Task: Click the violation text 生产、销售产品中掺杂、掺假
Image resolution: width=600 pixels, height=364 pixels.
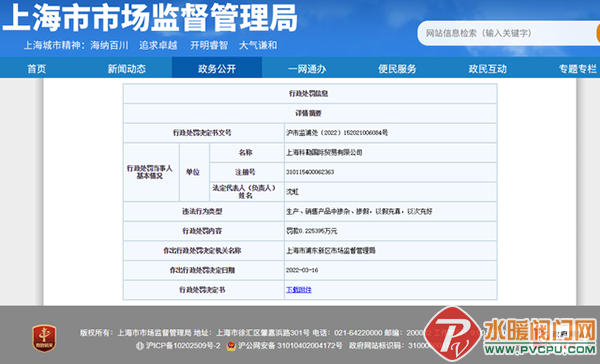Action: (328, 211)
